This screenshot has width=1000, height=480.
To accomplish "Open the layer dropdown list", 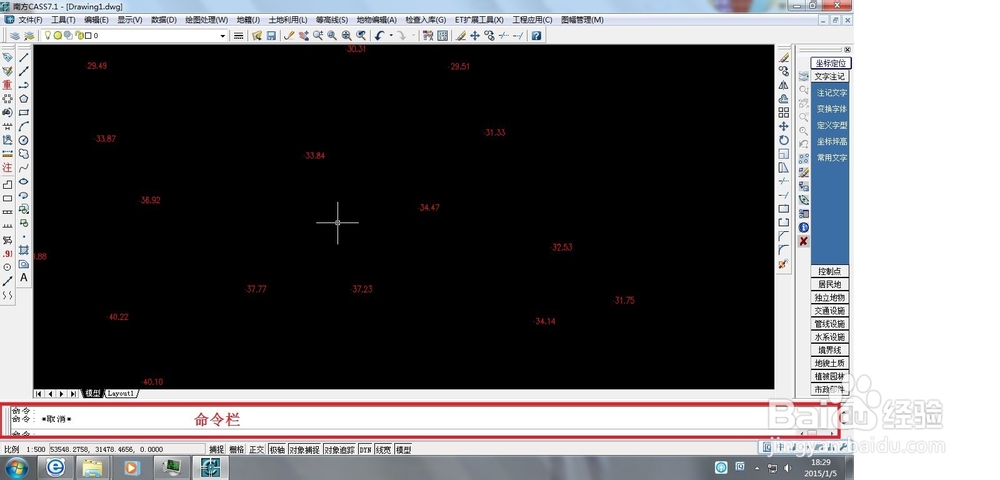I will coord(223,36).
